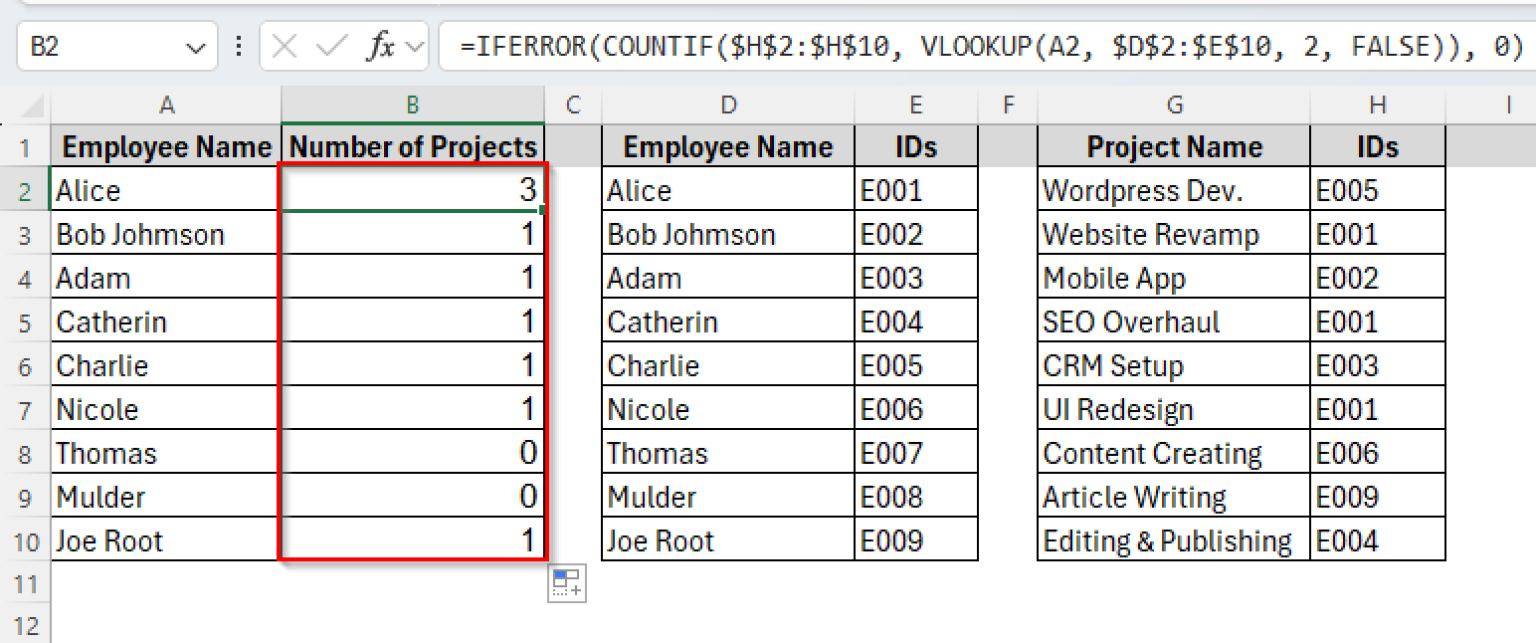Click row 10 header to select the row
This screenshot has width=1536, height=643.
tap(27, 540)
